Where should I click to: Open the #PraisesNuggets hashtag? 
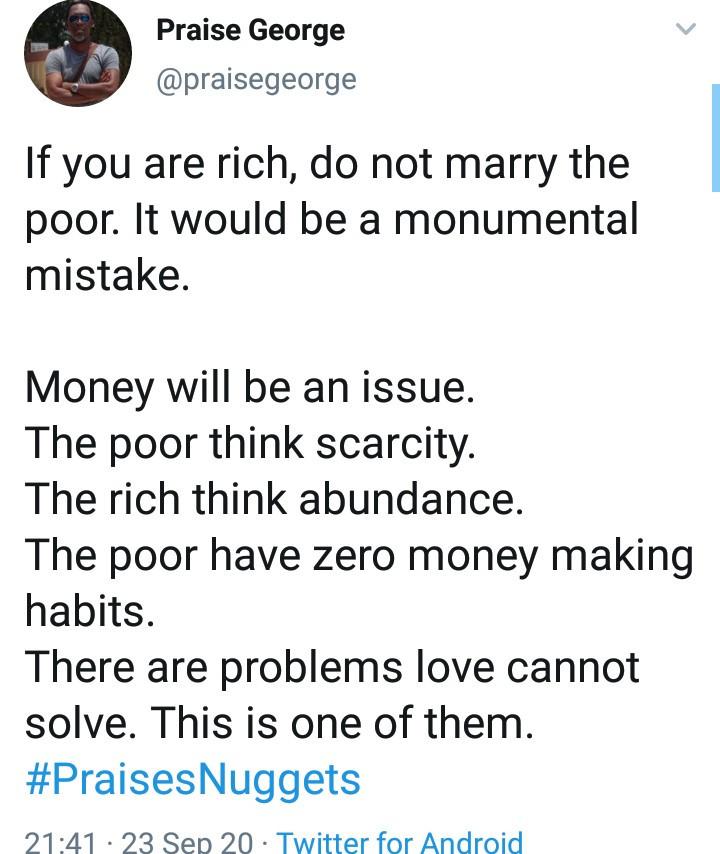(x=192, y=779)
